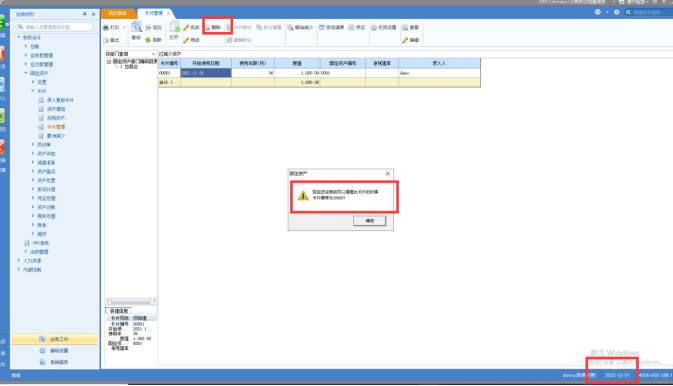The image size is (673, 386).
Task: Click the Undo split (撤销拆分) icon
Action: [229, 40]
